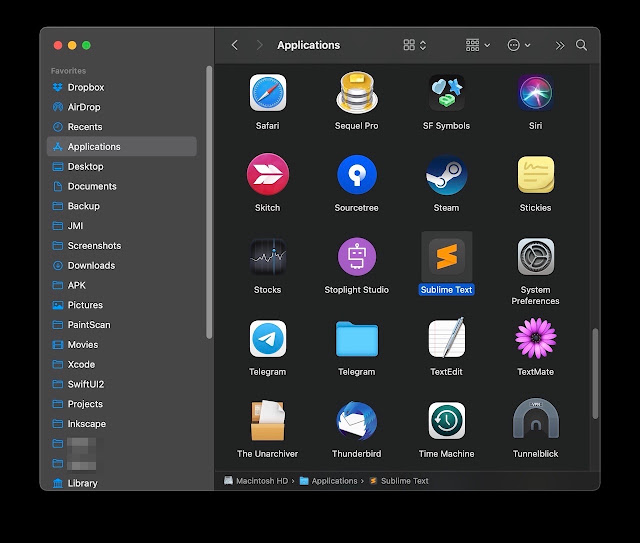Click the 'Stoplight Studio' name label
The width and height of the screenshot is (640, 543).
pyautogui.click(x=357, y=290)
